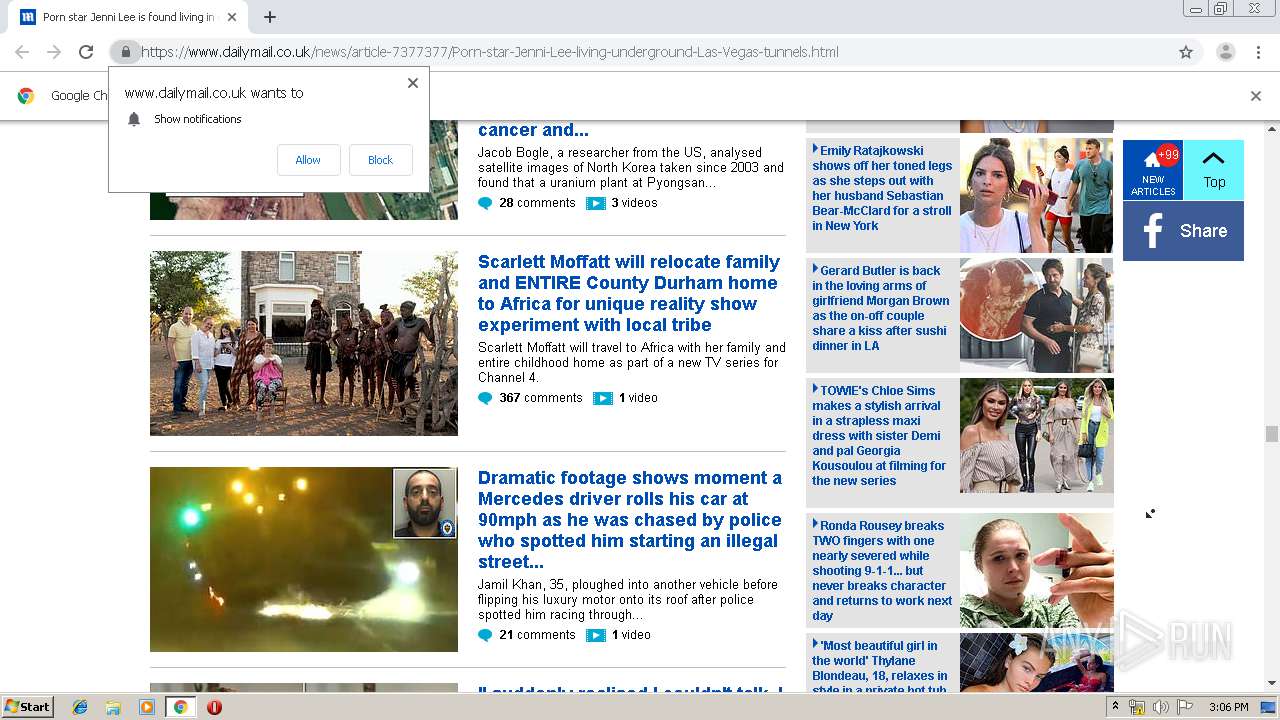Block notifications from dailymail.co.uk
Image resolution: width=1280 pixels, height=720 pixels.
click(x=380, y=160)
